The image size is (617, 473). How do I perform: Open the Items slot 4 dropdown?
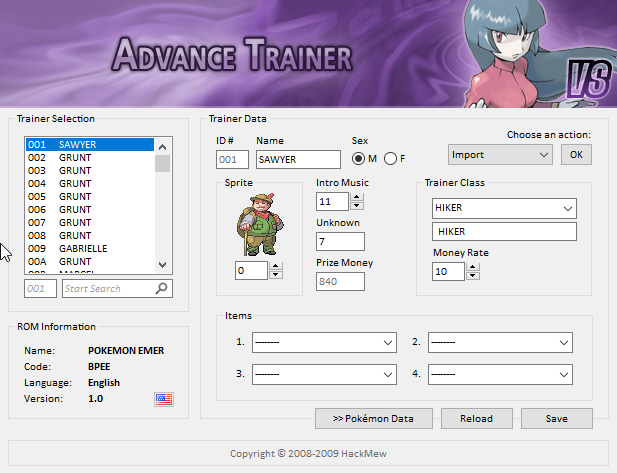coord(500,374)
